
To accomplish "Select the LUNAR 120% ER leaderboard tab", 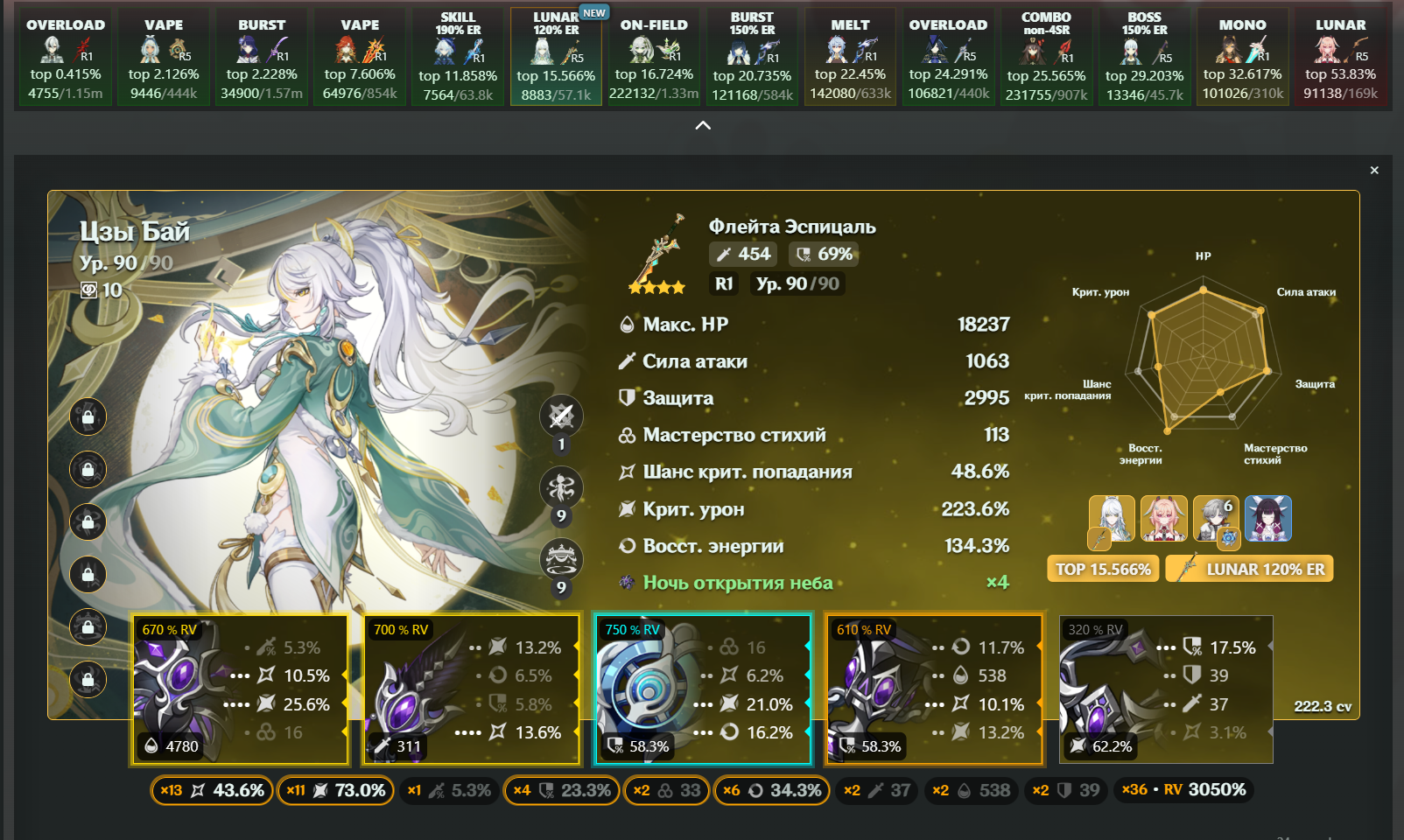I will [x=556, y=57].
